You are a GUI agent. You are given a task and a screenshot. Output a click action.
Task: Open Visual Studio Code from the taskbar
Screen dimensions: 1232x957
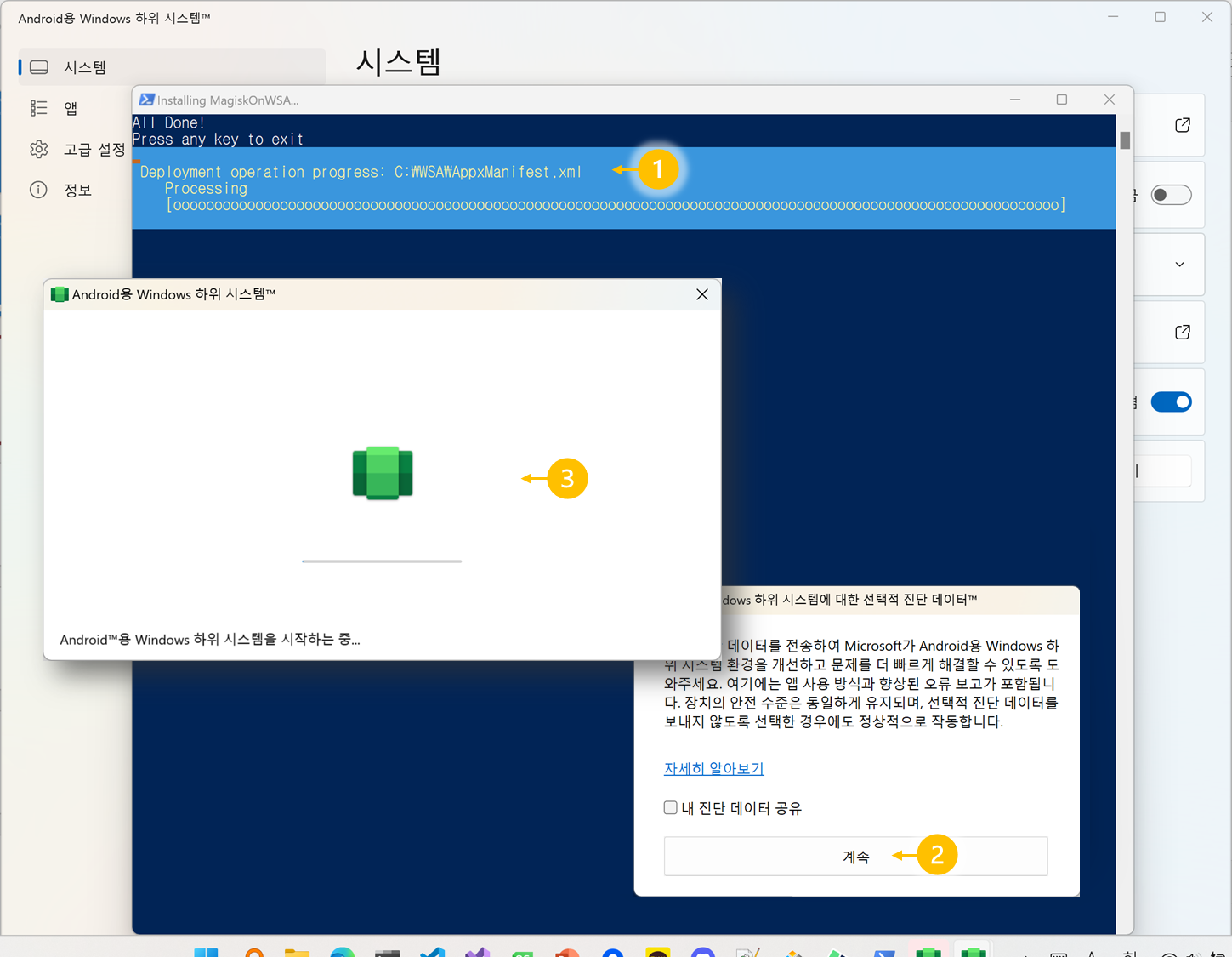pos(433,952)
